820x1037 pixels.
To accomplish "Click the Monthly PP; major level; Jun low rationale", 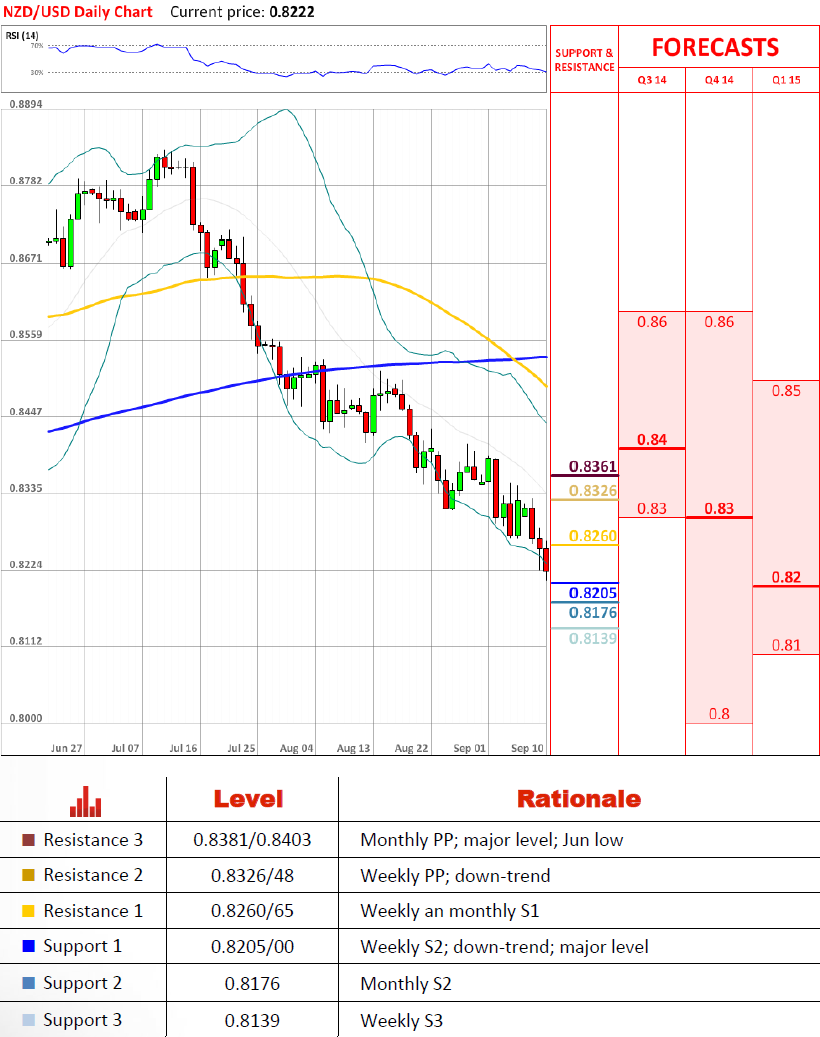I will [491, 840].
